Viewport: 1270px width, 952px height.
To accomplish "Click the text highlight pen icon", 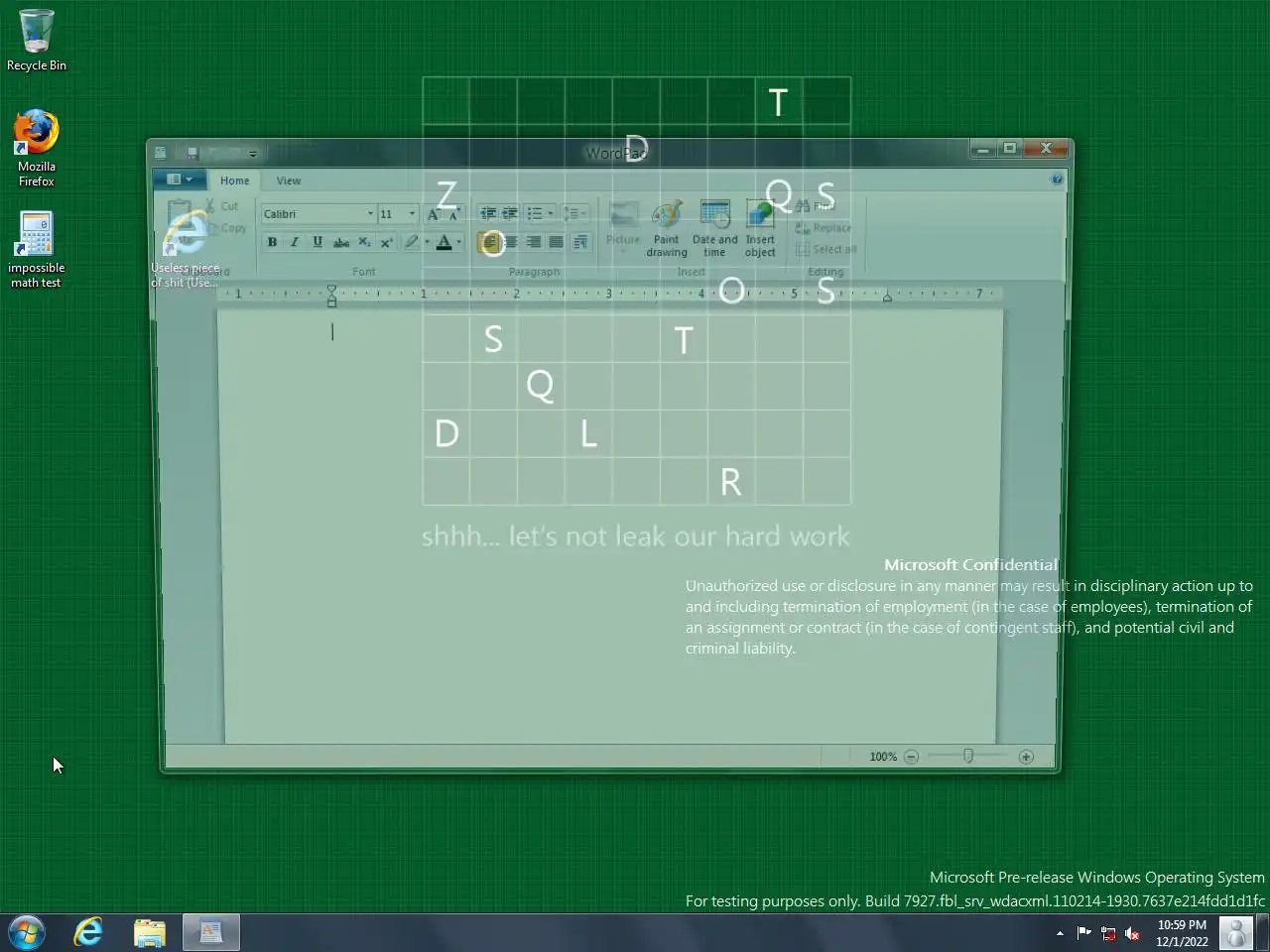I will coord(412,242).
